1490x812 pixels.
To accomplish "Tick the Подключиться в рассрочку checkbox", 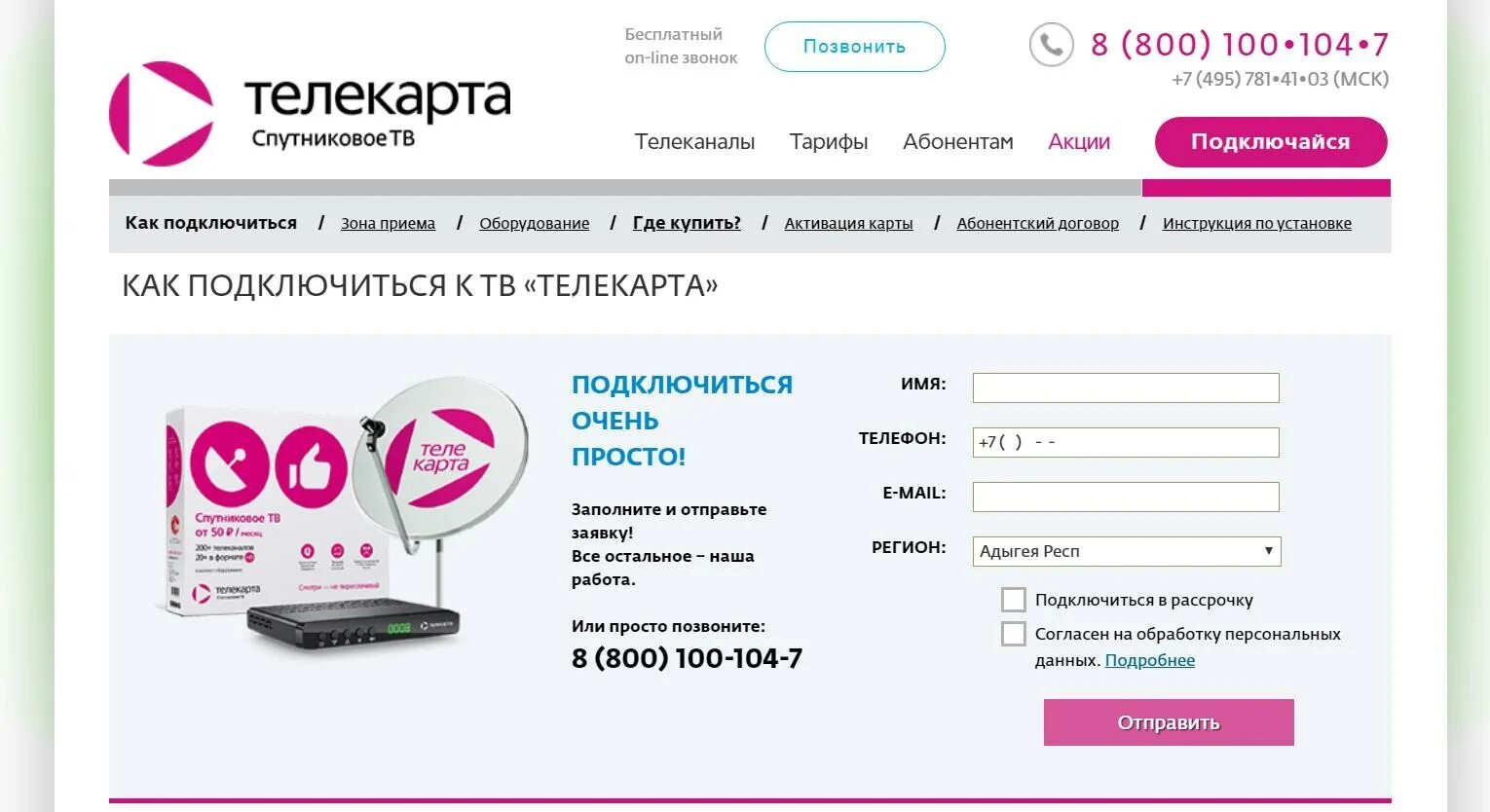I will click(x=1014, y=600).
